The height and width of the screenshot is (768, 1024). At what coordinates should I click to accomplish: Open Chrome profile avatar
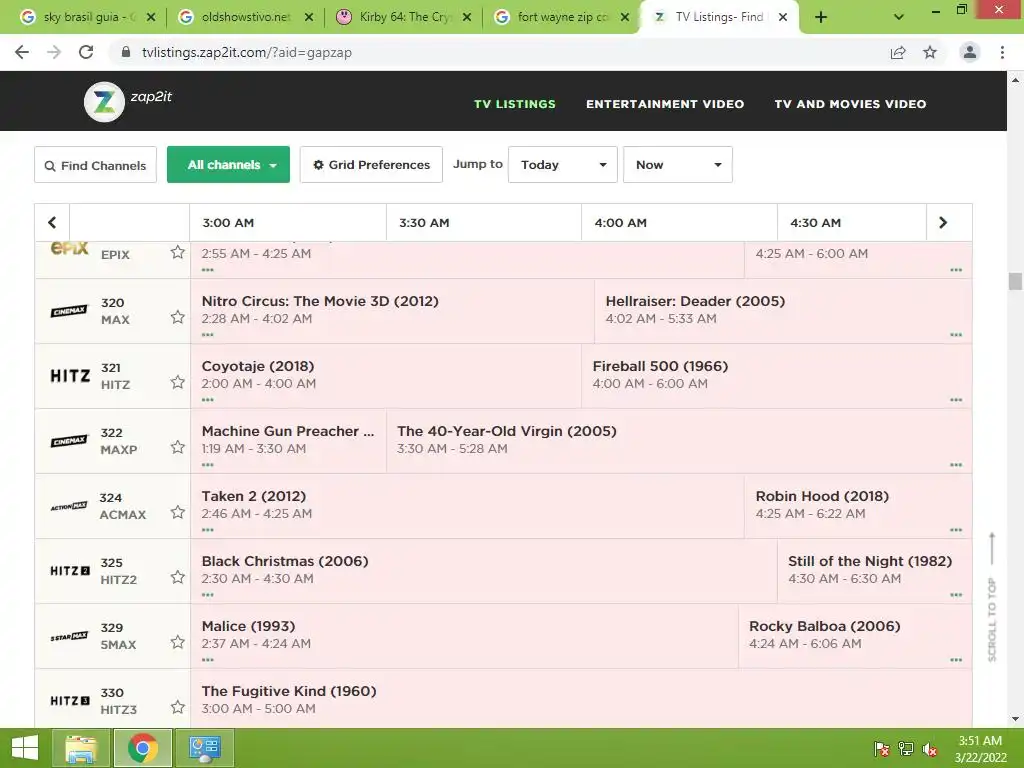pos(970,52)
